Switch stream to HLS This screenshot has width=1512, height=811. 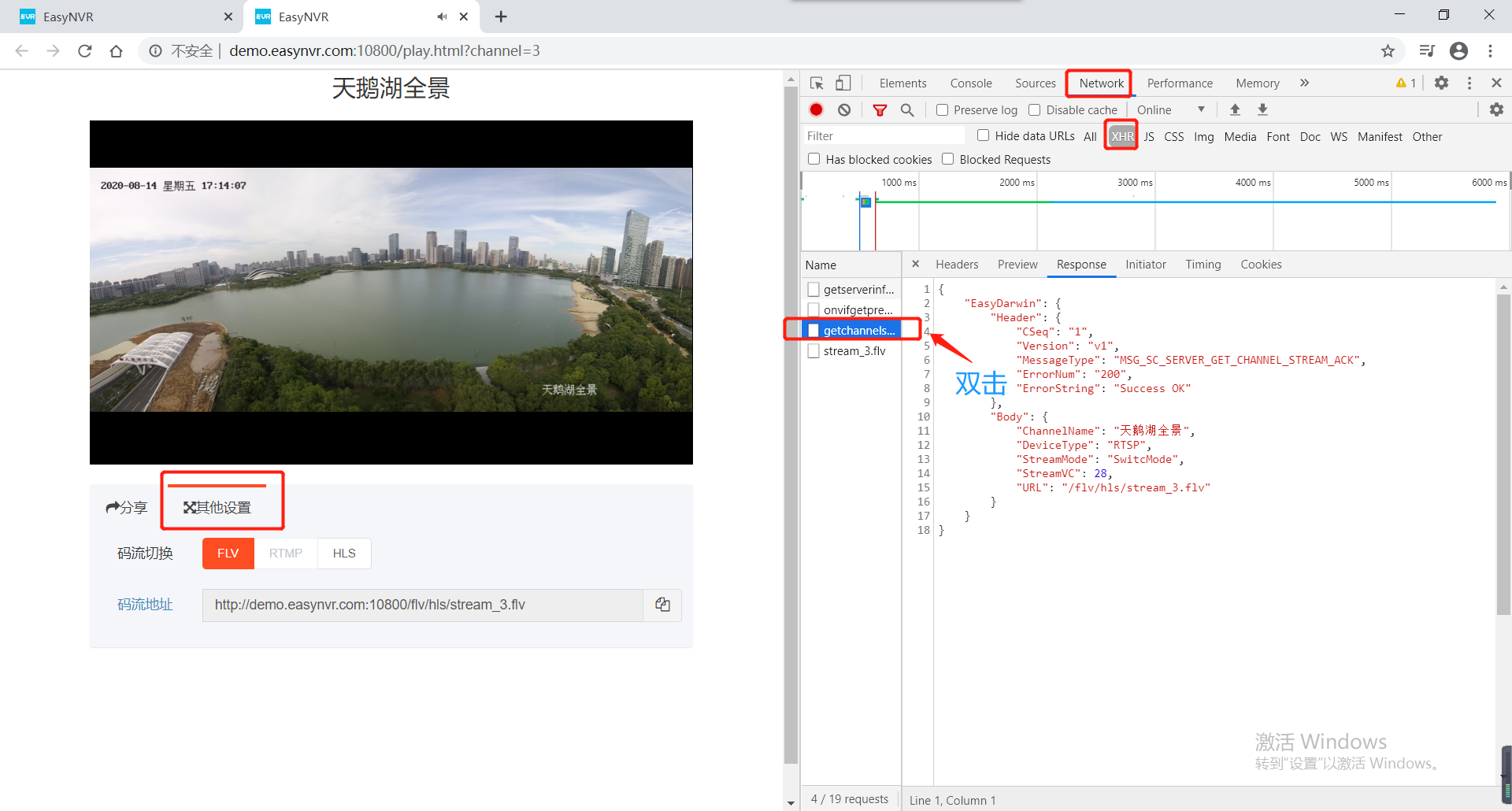tap(344, 554)
